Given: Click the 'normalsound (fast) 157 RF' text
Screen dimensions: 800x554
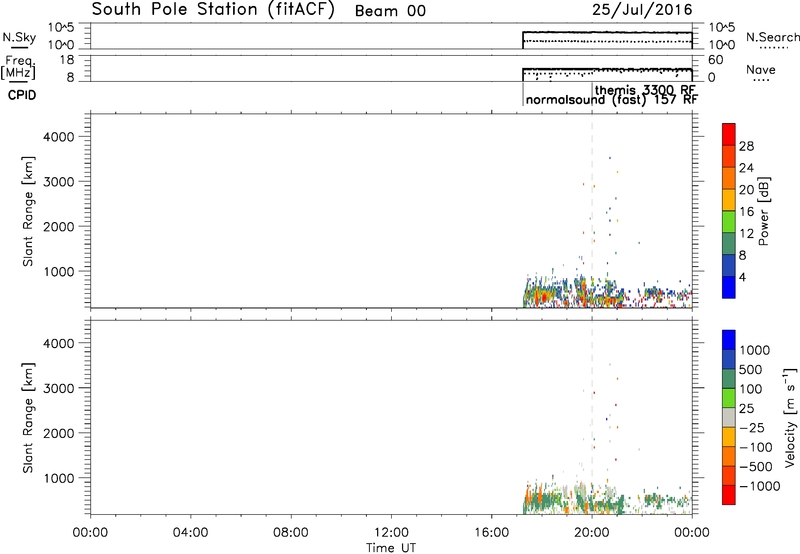Looking at the screenshot, I should pyautogui.click(x=612, y=99).
